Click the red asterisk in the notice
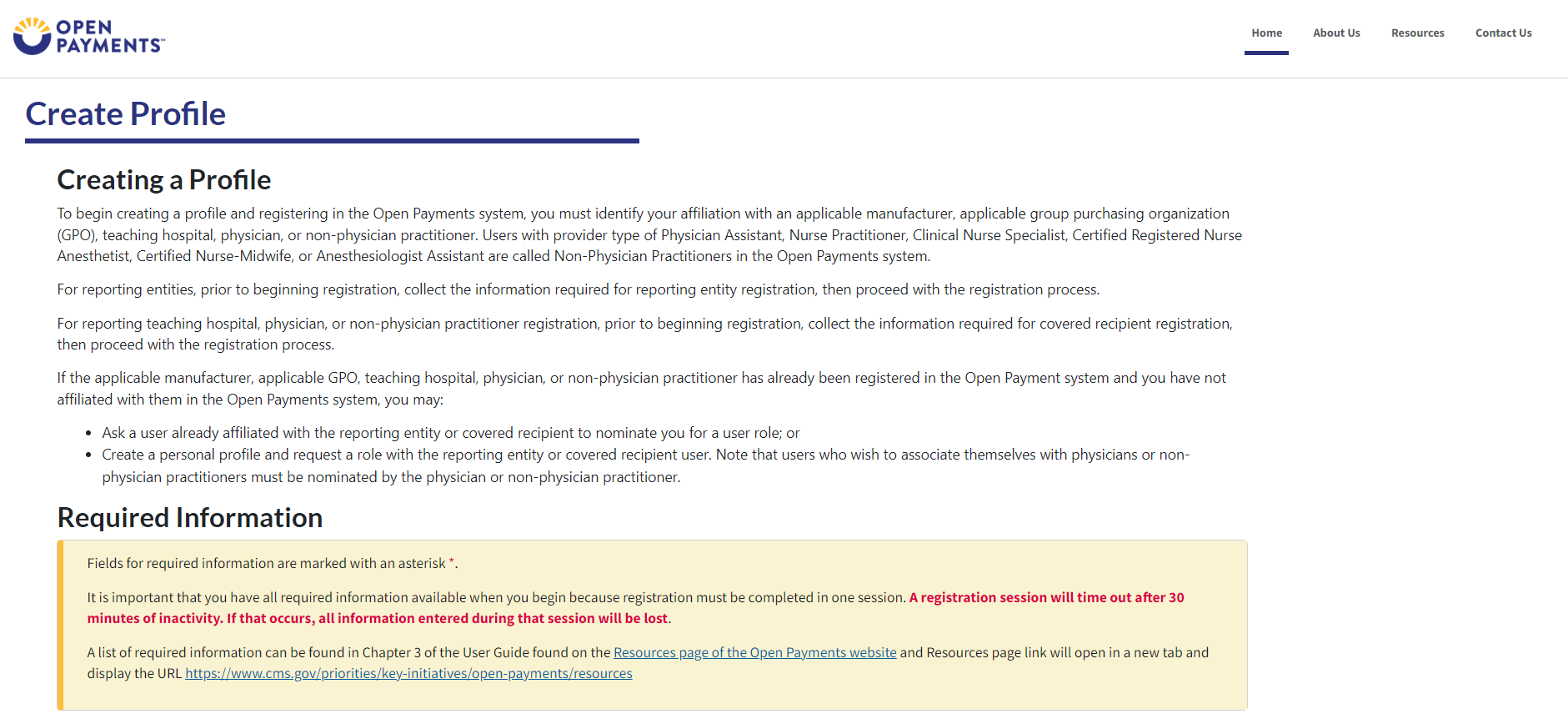The height and width of the screenshot is (719, 1568). click(452, 562)
